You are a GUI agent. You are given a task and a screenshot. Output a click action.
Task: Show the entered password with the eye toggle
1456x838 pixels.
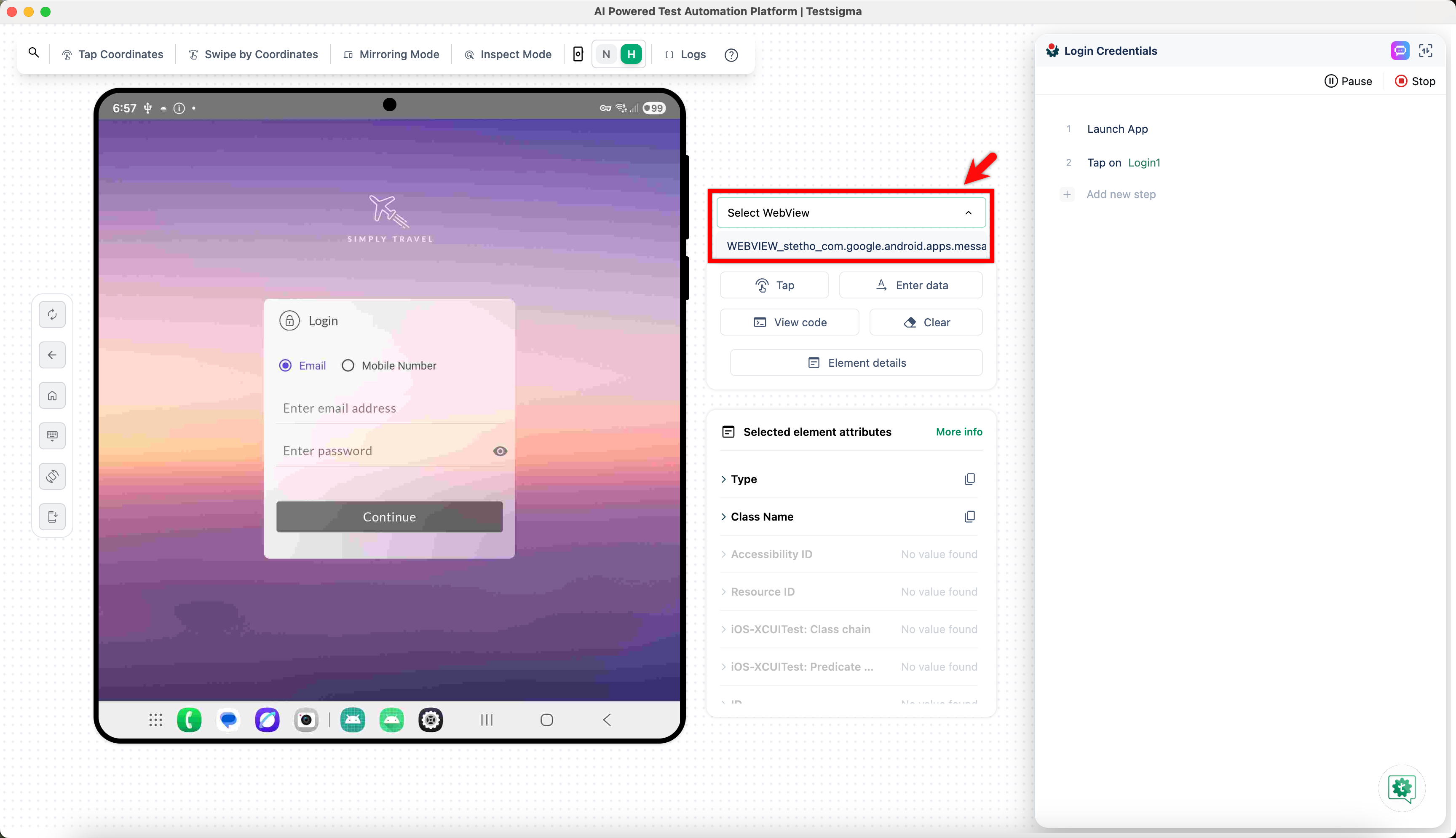click(500, 451)
